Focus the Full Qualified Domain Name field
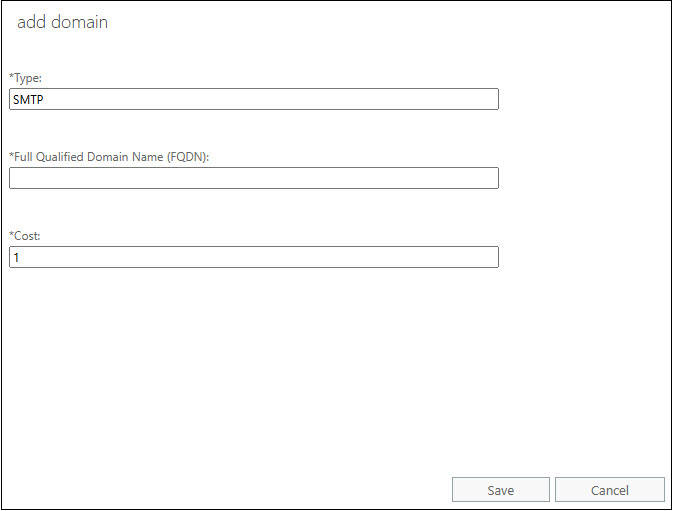This screenshot has height=511, width=673. click(x=254, y=178)
